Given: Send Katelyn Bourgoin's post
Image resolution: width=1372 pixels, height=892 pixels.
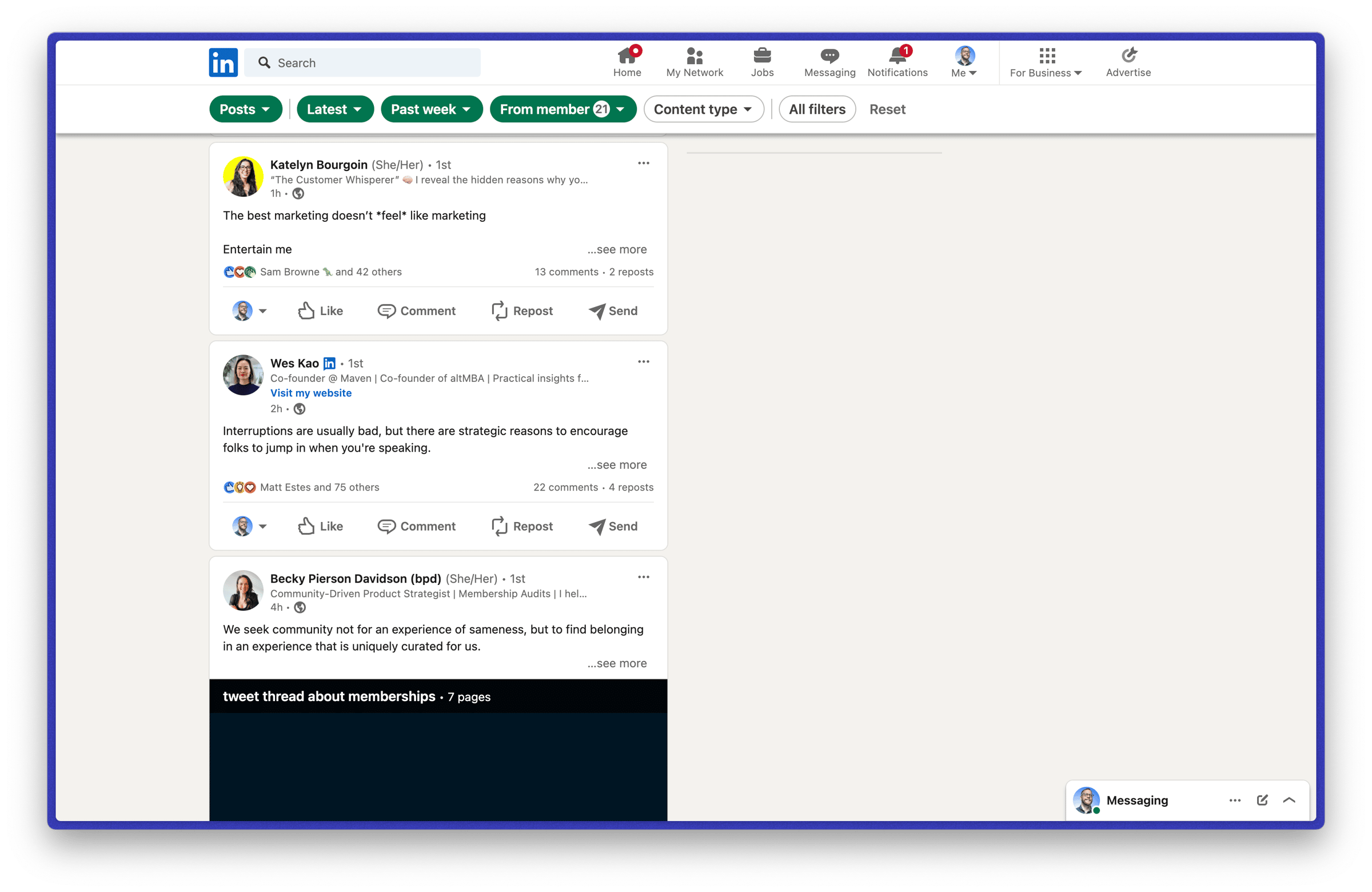Looking at the screenshot, I should pos(613,311).
